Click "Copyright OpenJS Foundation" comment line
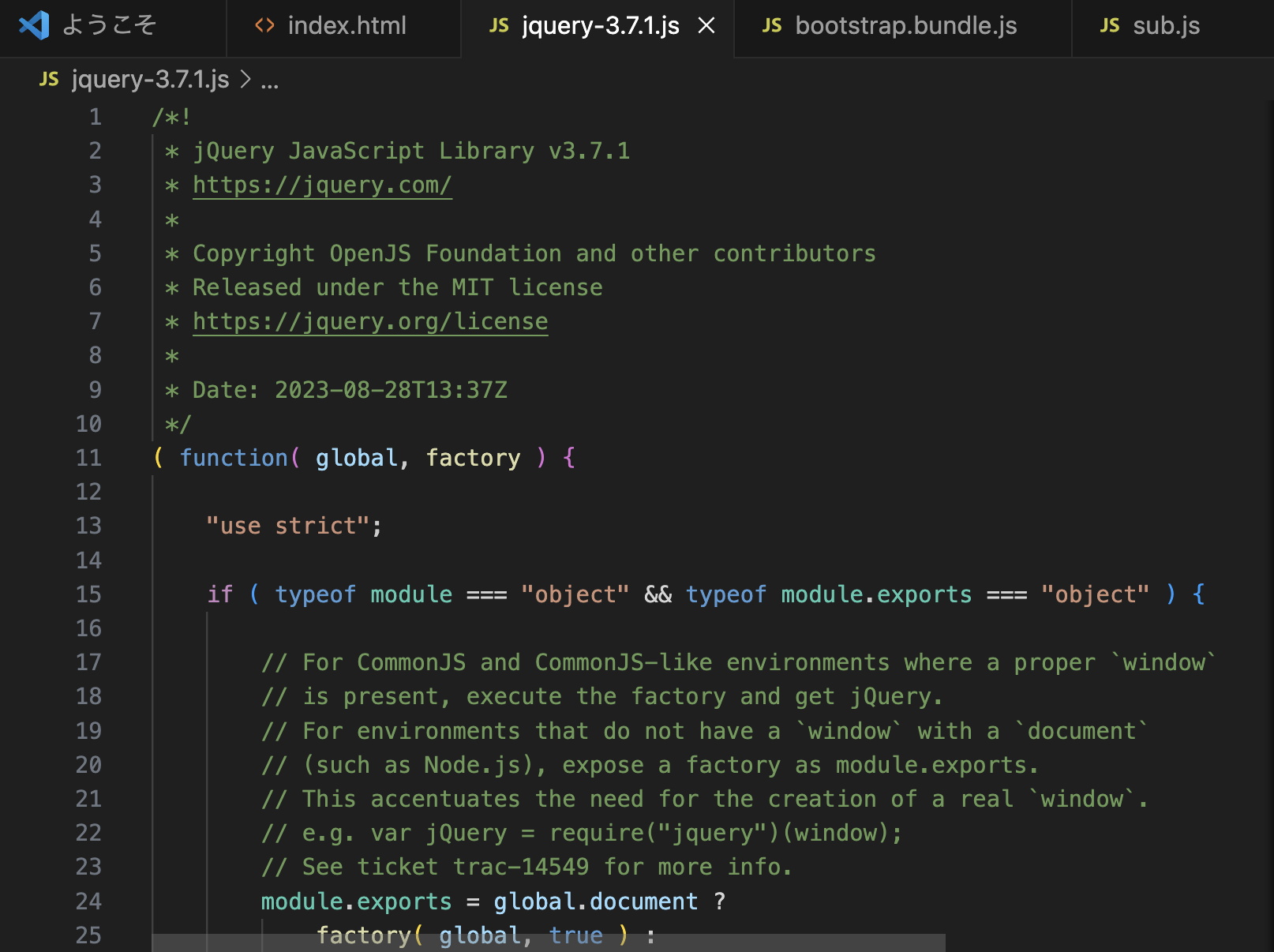 click(534, 253)
